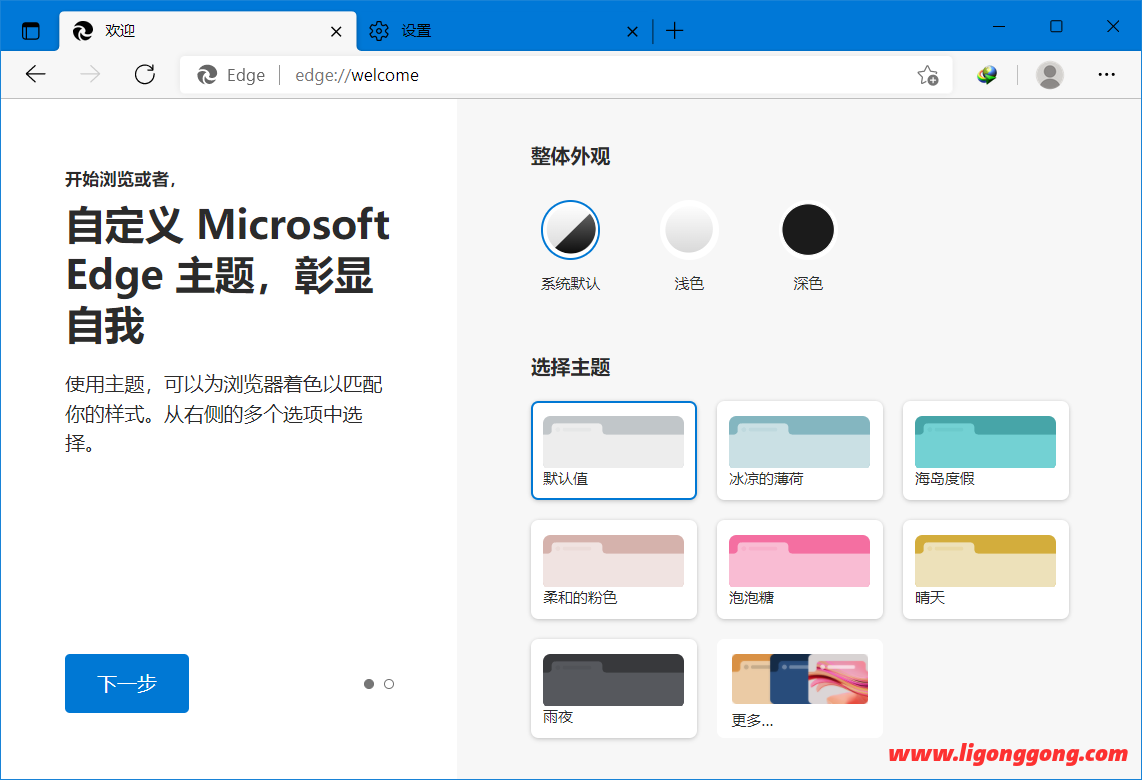Image resolution: width=1142 pixels, height=780 pixels.
Task: Click the Edge logo in address bar
Action: tap(208, 74)
